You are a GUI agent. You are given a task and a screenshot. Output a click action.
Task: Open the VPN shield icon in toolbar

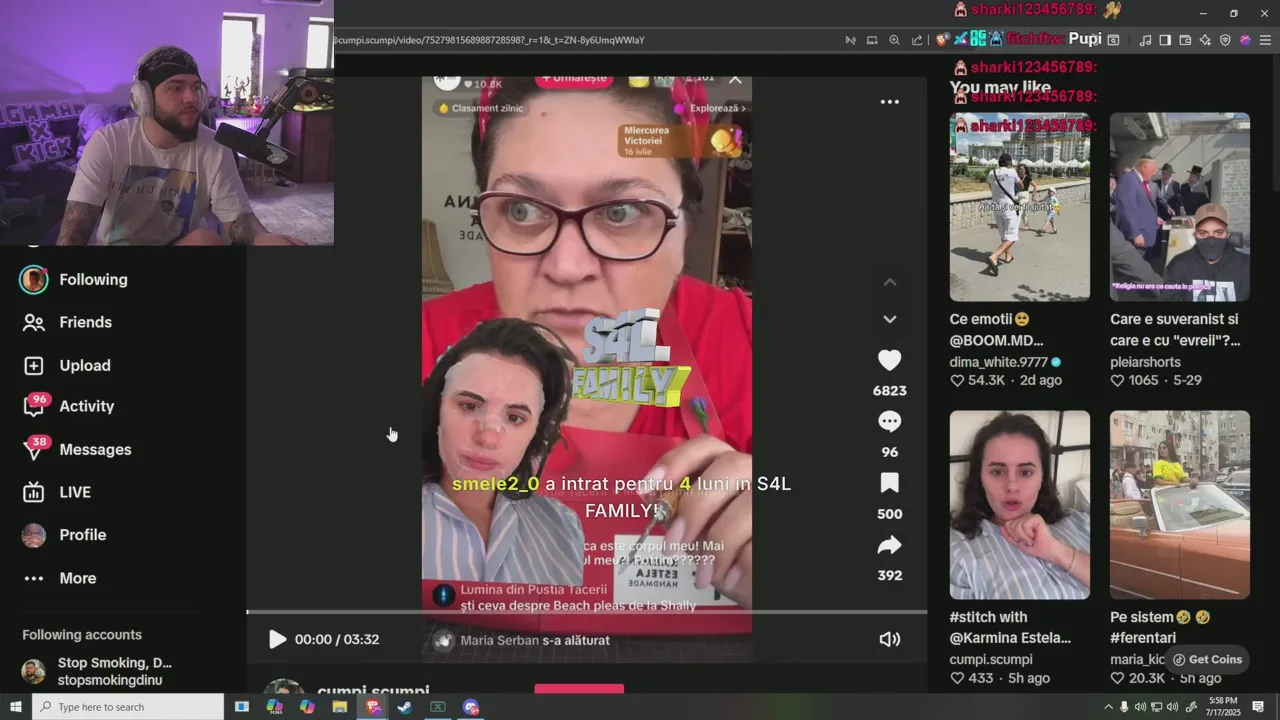[x=1225, y=40]
